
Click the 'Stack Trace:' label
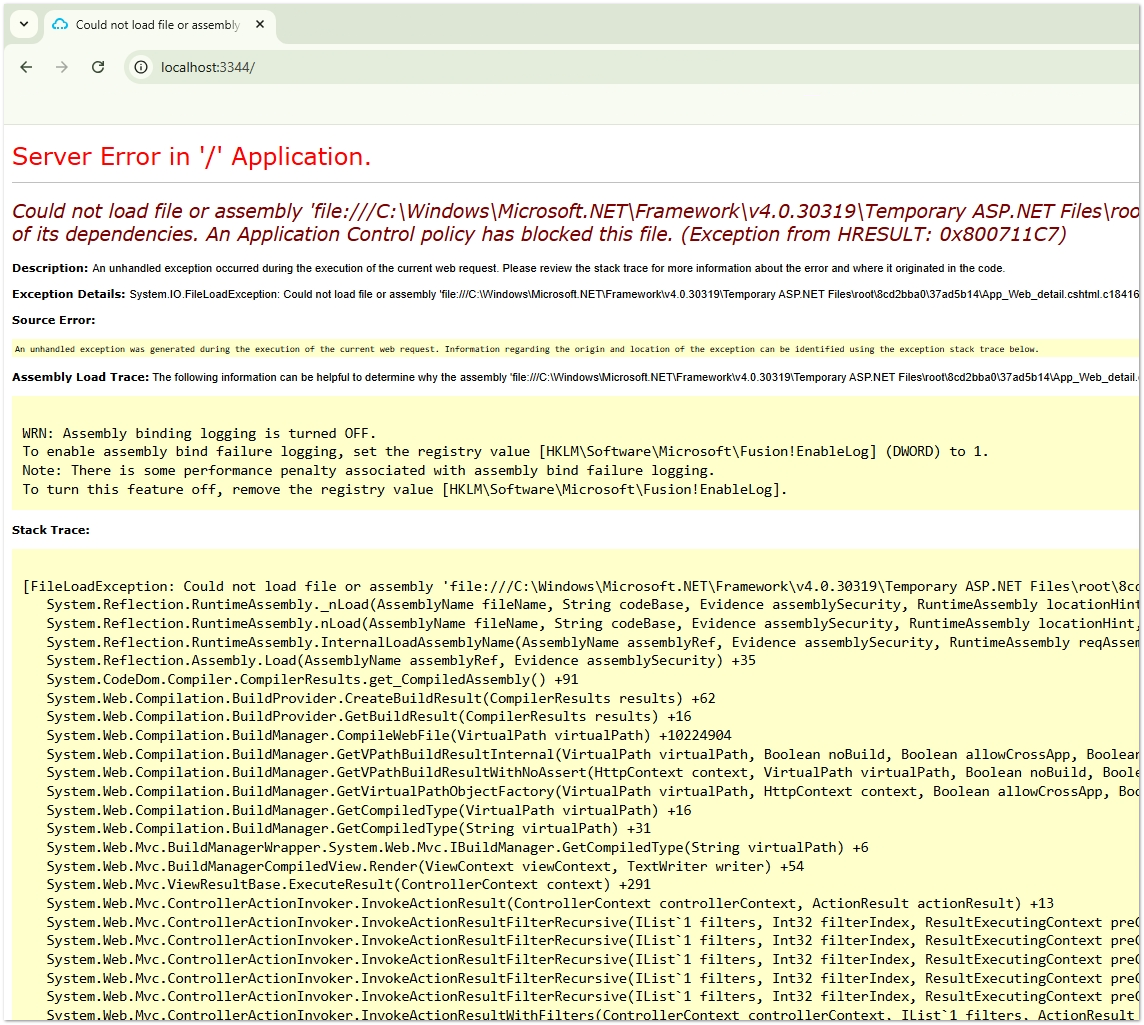51,530
